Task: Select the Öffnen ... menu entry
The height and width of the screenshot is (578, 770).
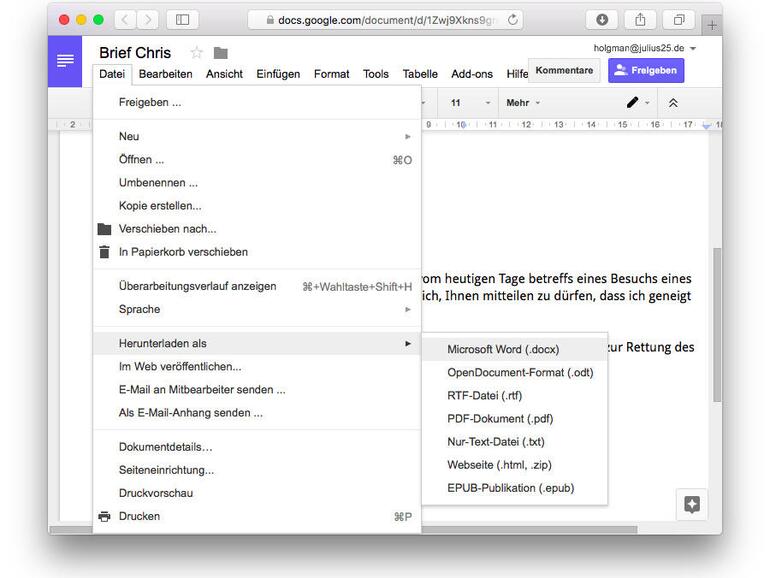Action: [257, 160]
